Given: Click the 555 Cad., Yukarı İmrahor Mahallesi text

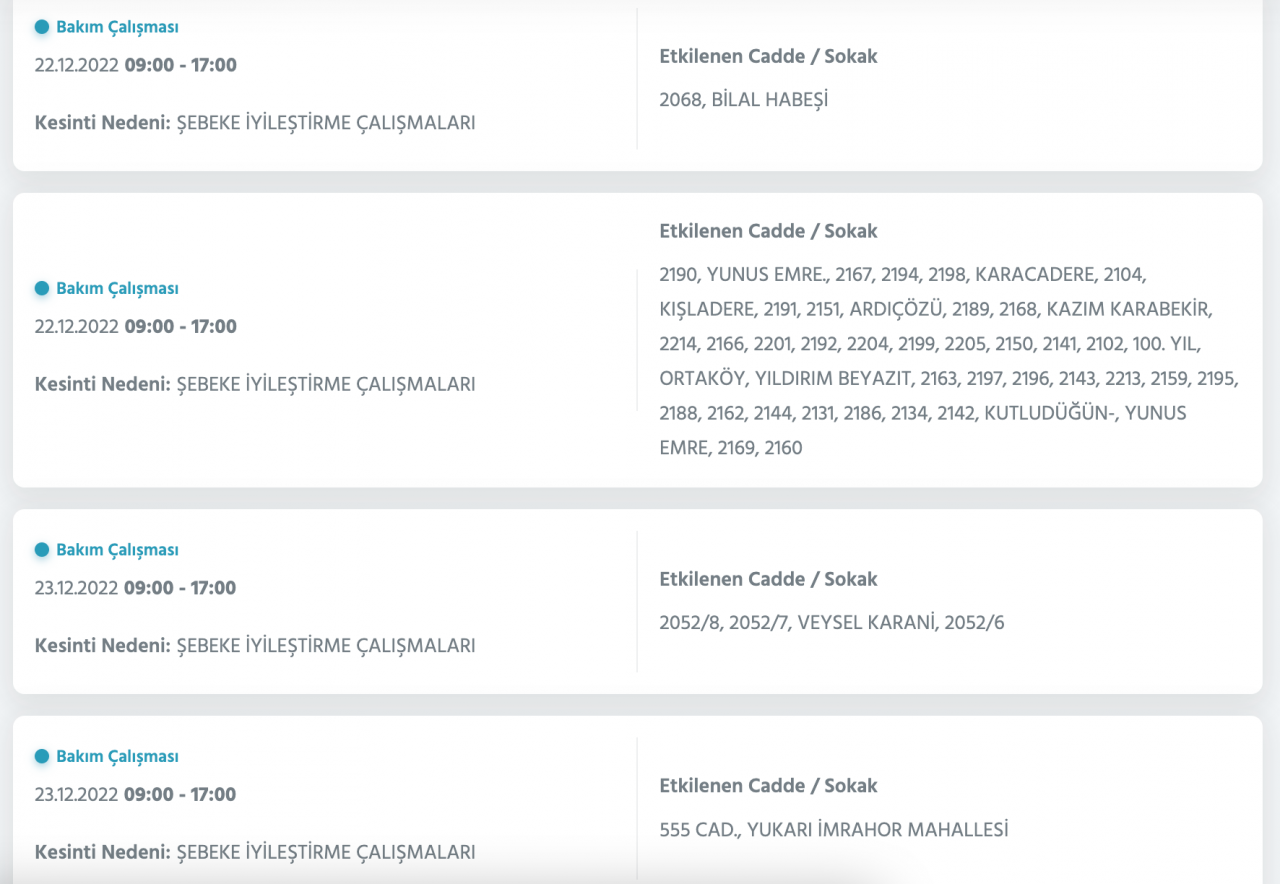Looking at the screenshot, I should point(833,830).
